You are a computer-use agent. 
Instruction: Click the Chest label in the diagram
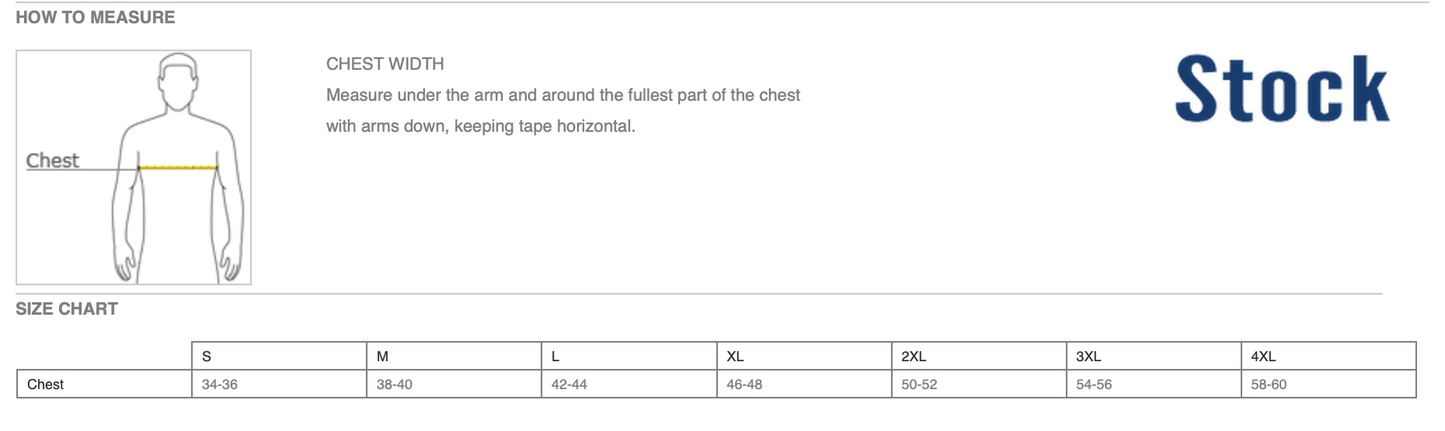[52, 160]
